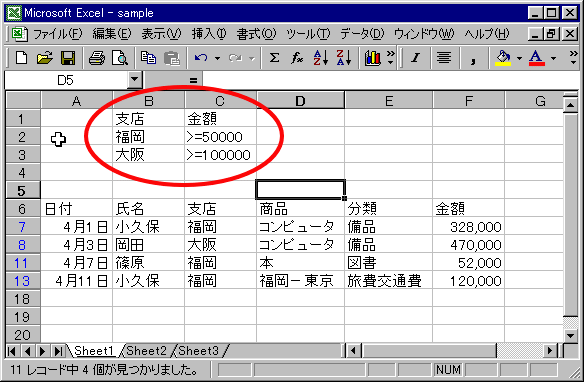Open the Undo history dropdown arrow
The height and width of the screenshot is (382, 584).
(x=217, y=58)
